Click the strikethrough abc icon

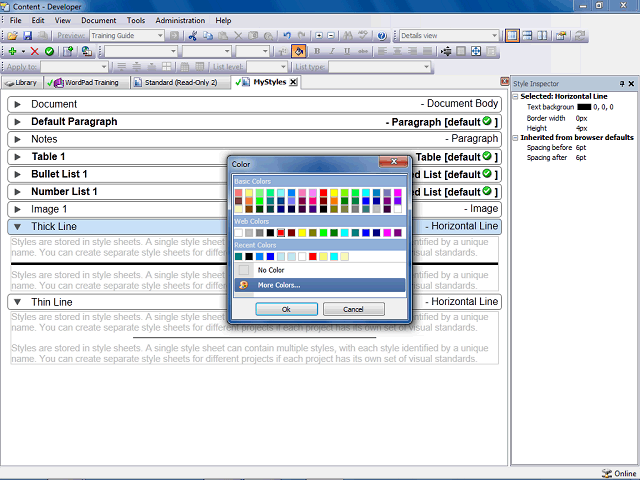point(362,51)
